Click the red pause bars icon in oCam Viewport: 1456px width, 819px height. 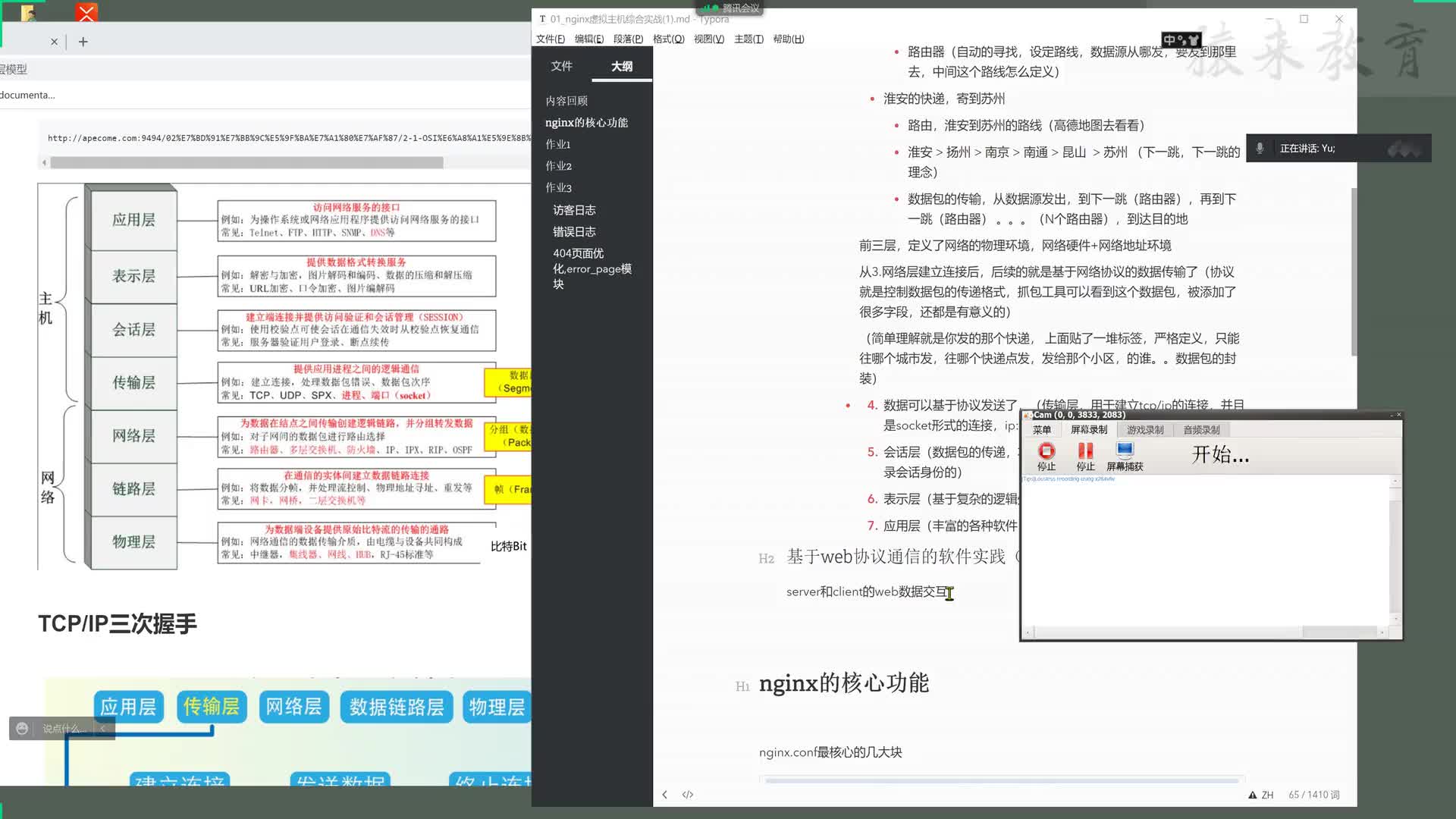coord(1086,450)
